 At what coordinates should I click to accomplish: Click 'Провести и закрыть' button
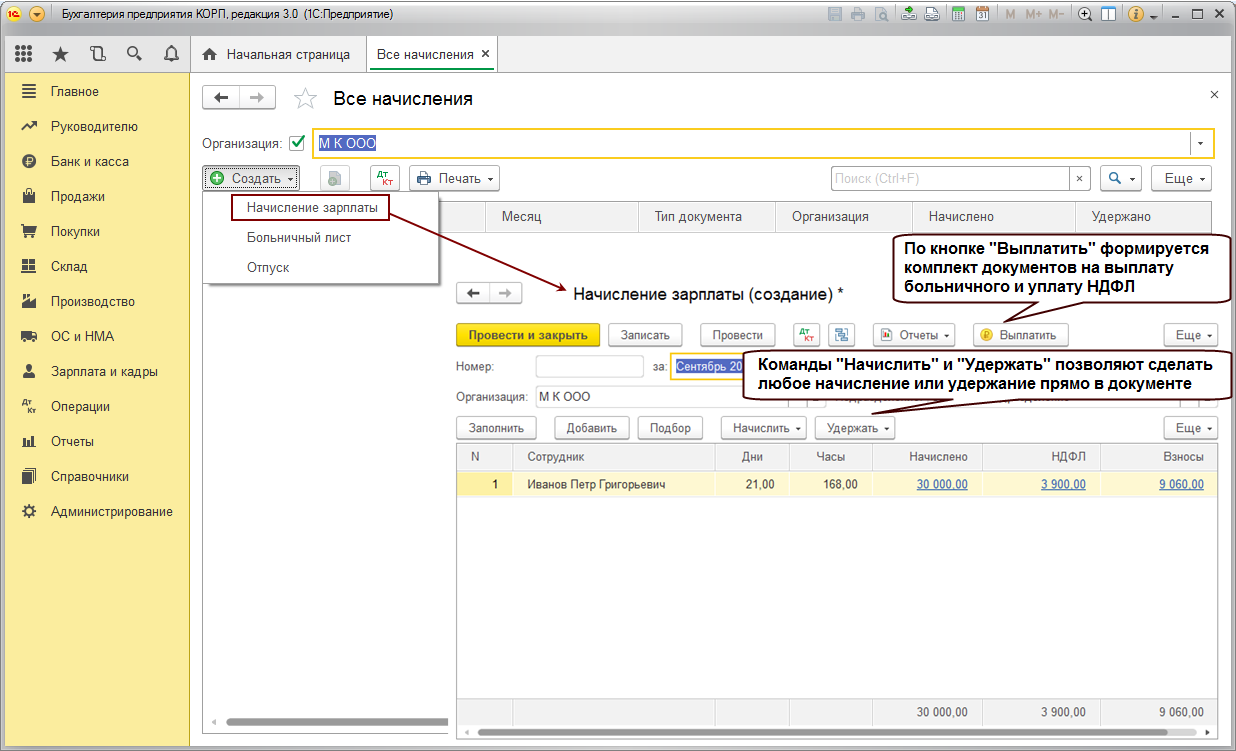point(528,335)
